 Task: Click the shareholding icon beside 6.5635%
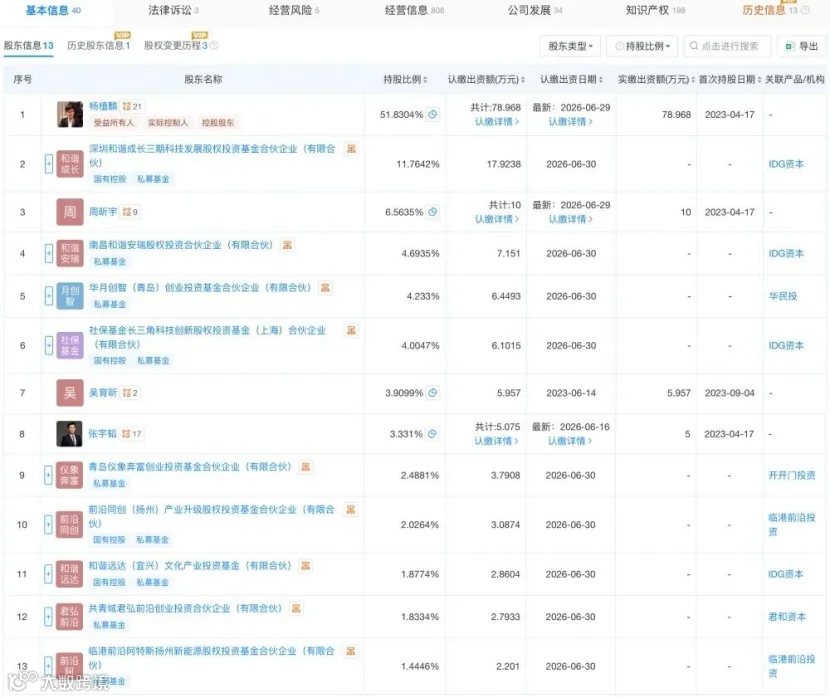(x=433, y=212)
